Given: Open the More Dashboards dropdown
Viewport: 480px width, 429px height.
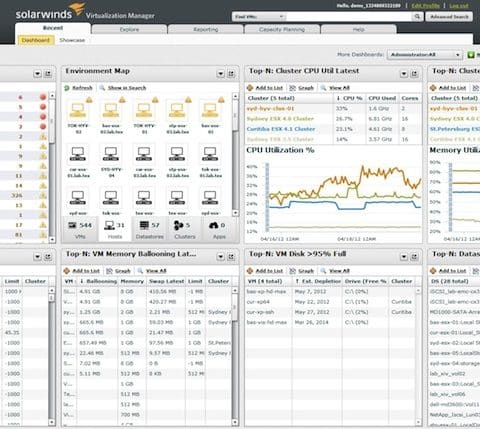Looking at the screenshot, I should (424, 55).
